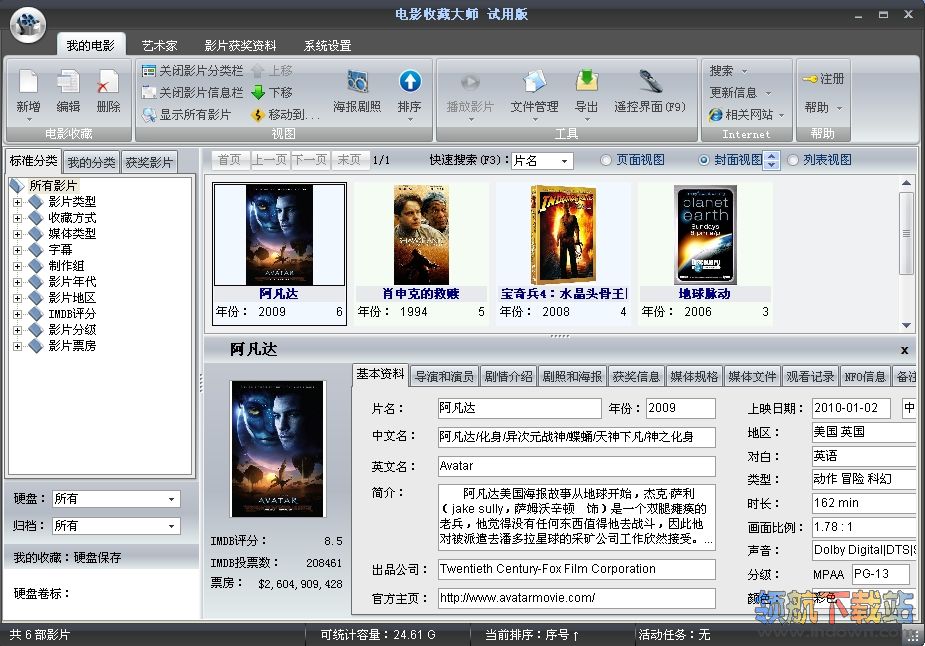
Task: Click the 播放影片 play movie icon
Action: [470, 82]
